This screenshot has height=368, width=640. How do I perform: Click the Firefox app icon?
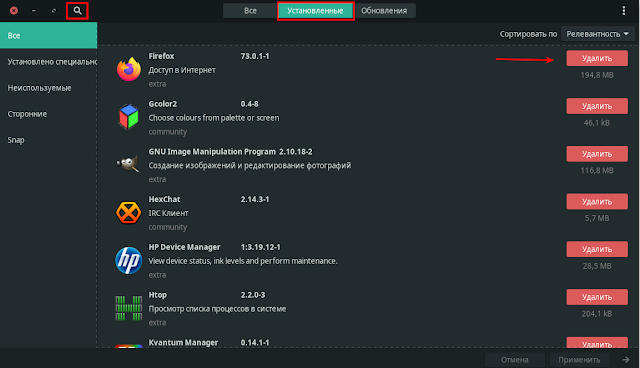click(129, 69)
